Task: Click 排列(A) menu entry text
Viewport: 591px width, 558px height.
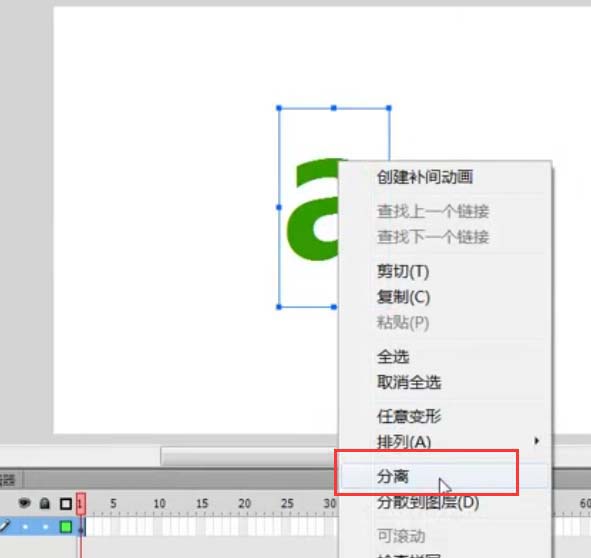Action: (x=404, y=441)
